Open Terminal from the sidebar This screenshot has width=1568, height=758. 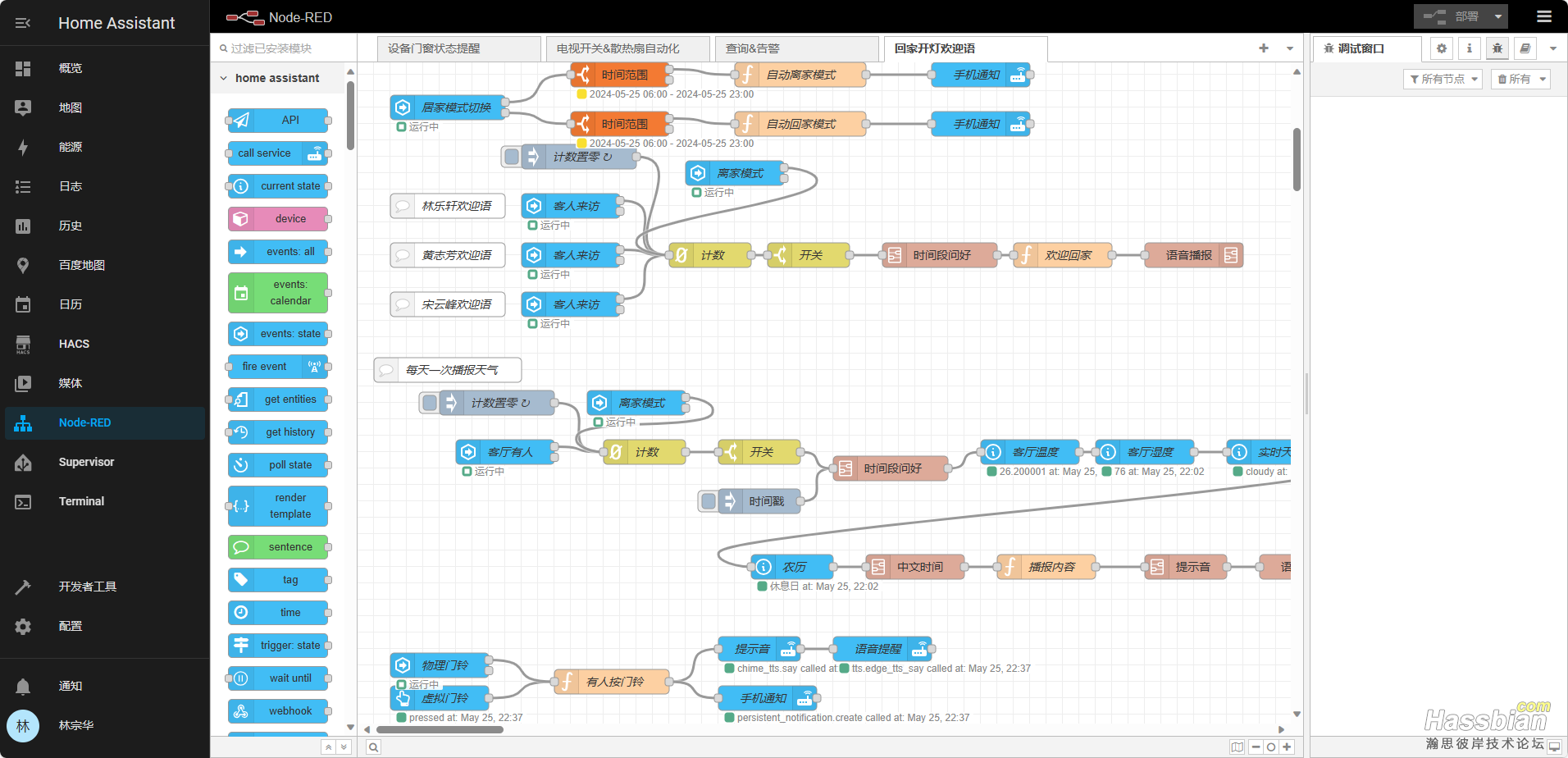[x=105, y=501]
